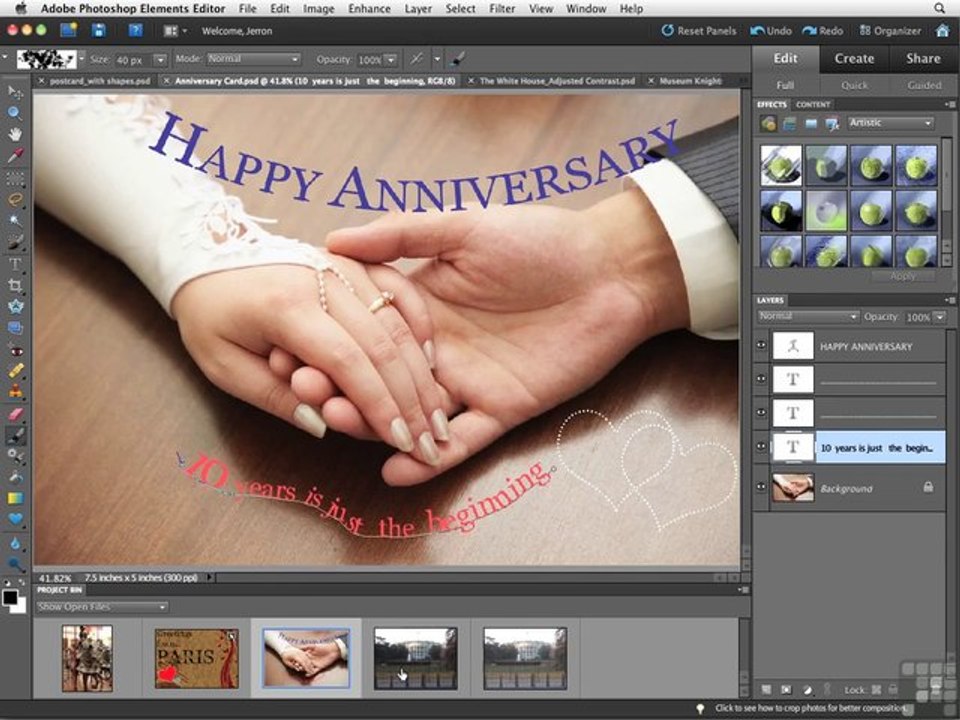The height and width of the screenshot is (720, 960).
Task: Open layer Opacity 100% dropdown
Action: click(939, 317)
